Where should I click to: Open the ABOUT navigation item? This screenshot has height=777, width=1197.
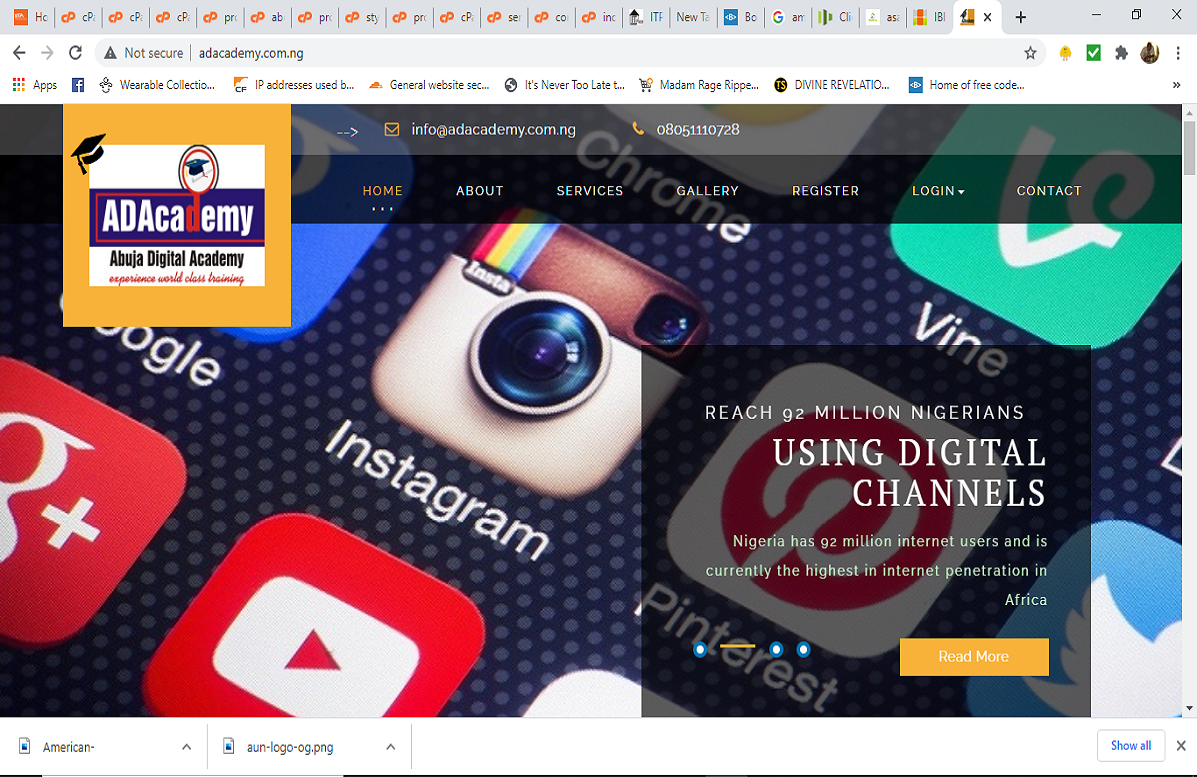(x=479, y=191)
